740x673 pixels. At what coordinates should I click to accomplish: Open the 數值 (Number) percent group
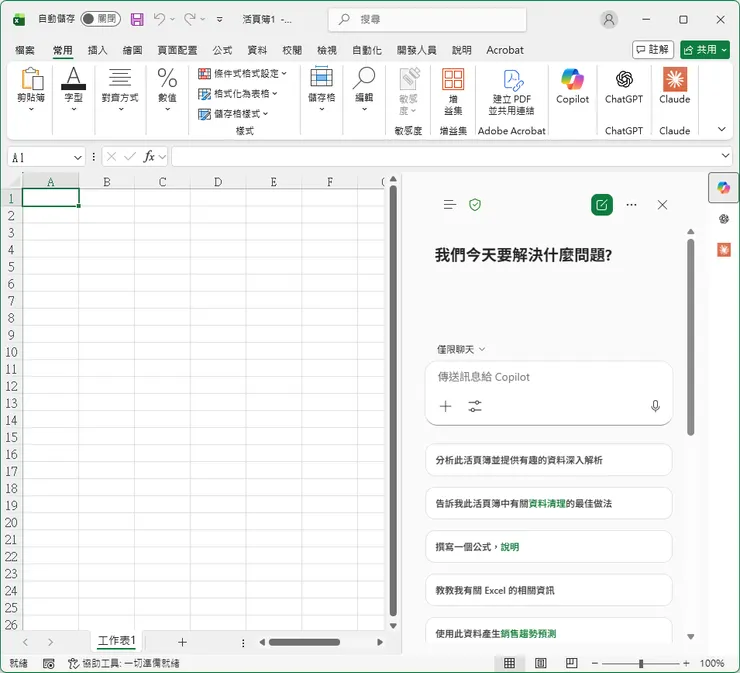168,90
